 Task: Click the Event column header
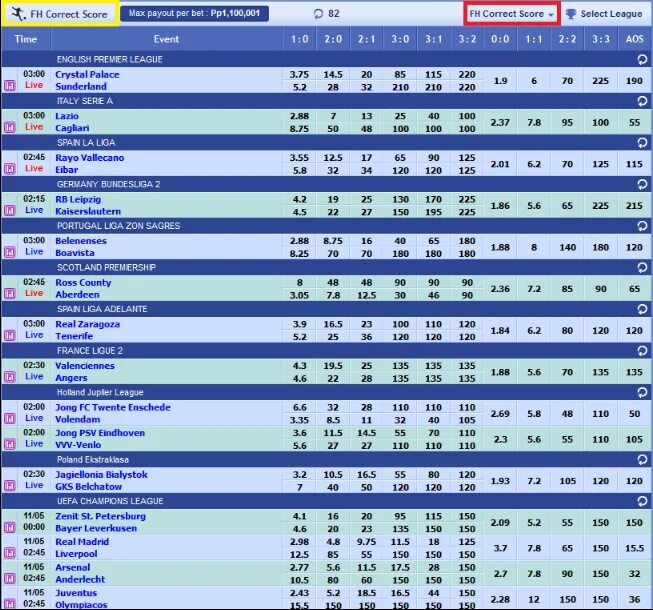pos(167,39)
